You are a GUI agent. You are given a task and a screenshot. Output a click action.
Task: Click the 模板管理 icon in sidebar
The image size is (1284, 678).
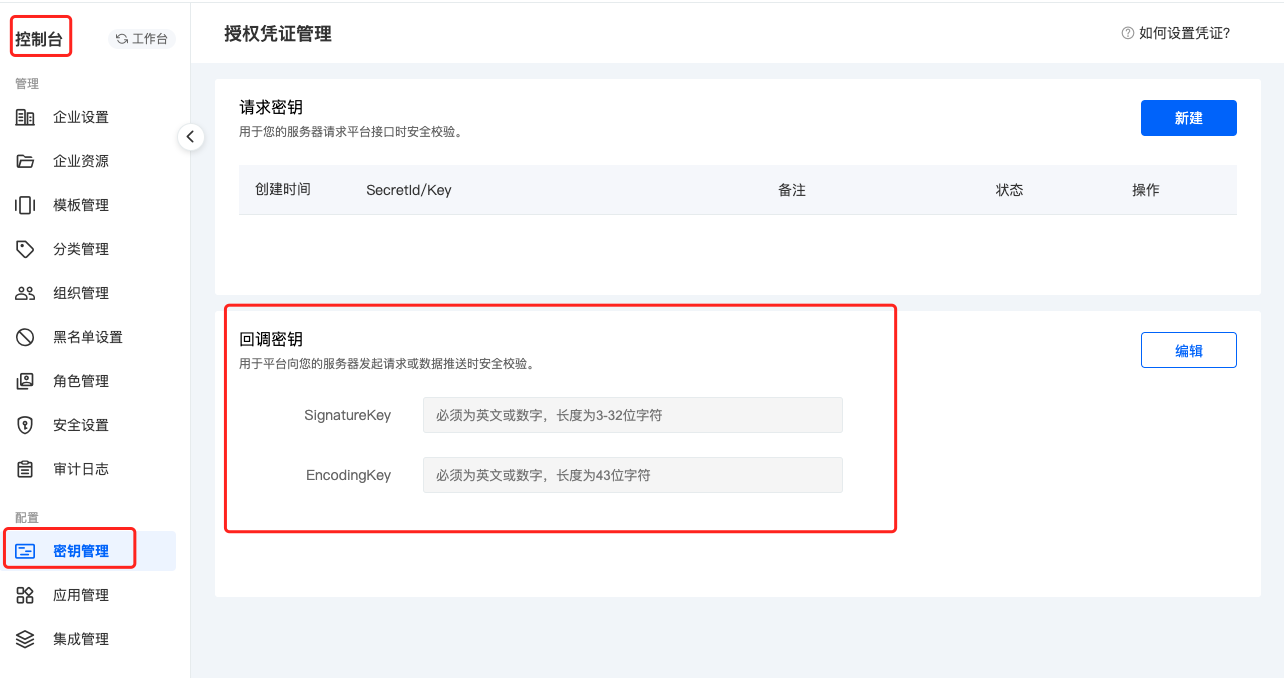(x=25, y=205)
